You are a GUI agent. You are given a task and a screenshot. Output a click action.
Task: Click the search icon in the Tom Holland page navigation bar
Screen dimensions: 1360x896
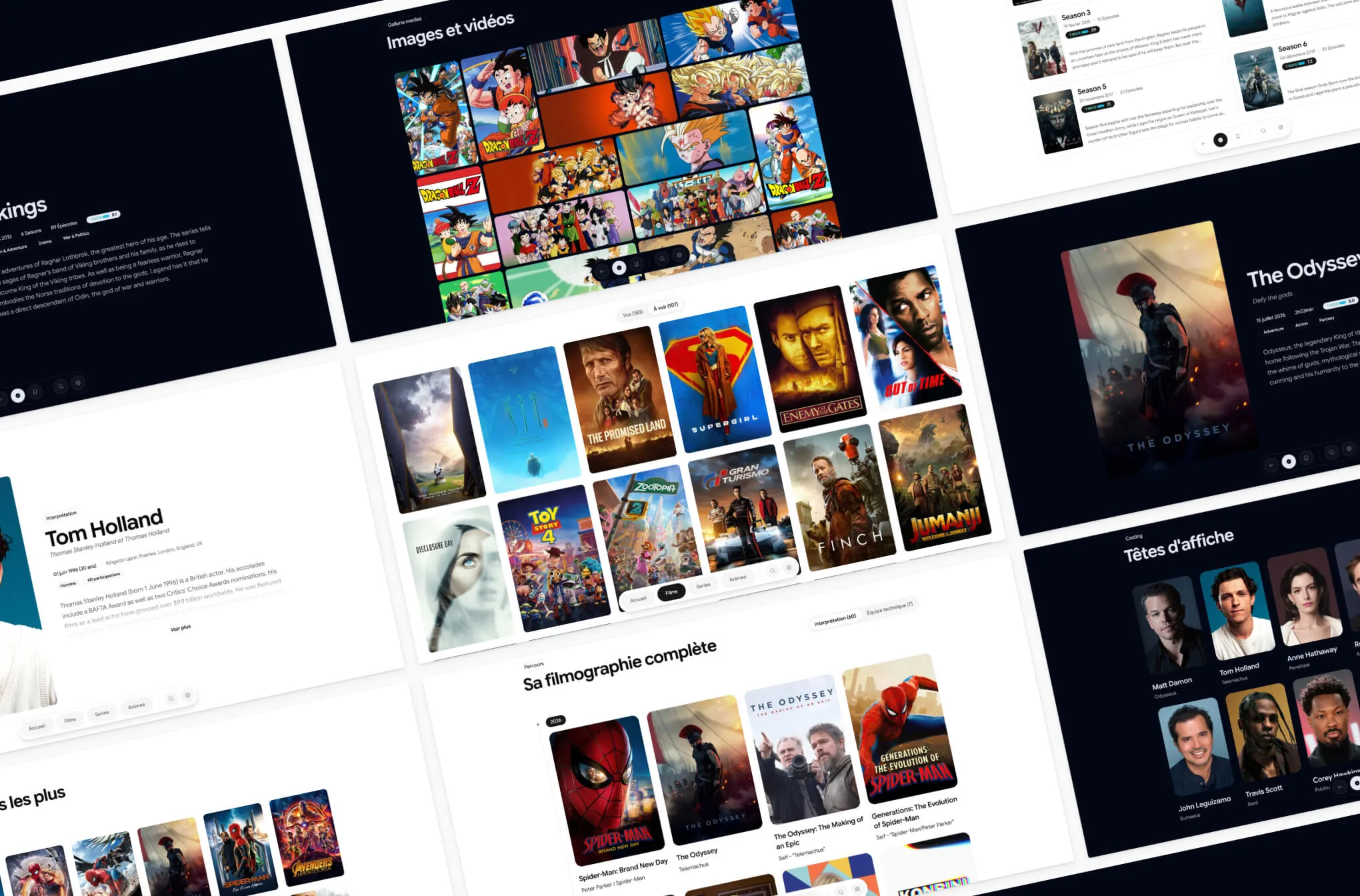[x=171, y=698]
